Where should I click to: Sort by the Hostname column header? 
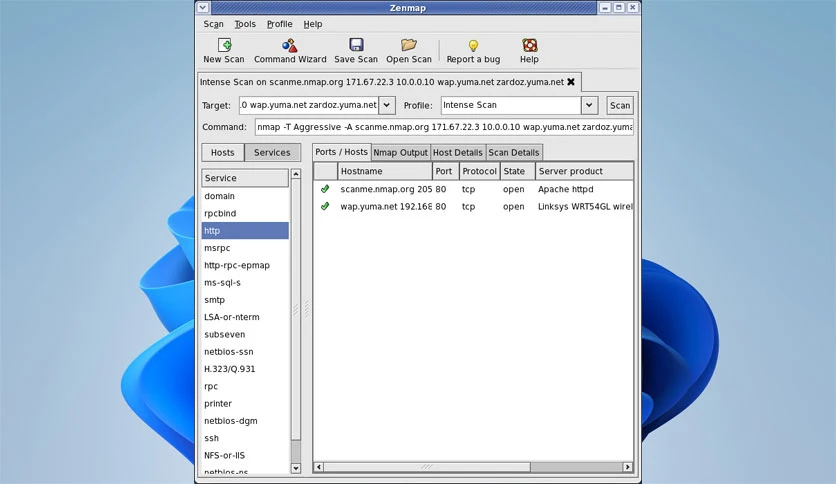coord(385,171)
